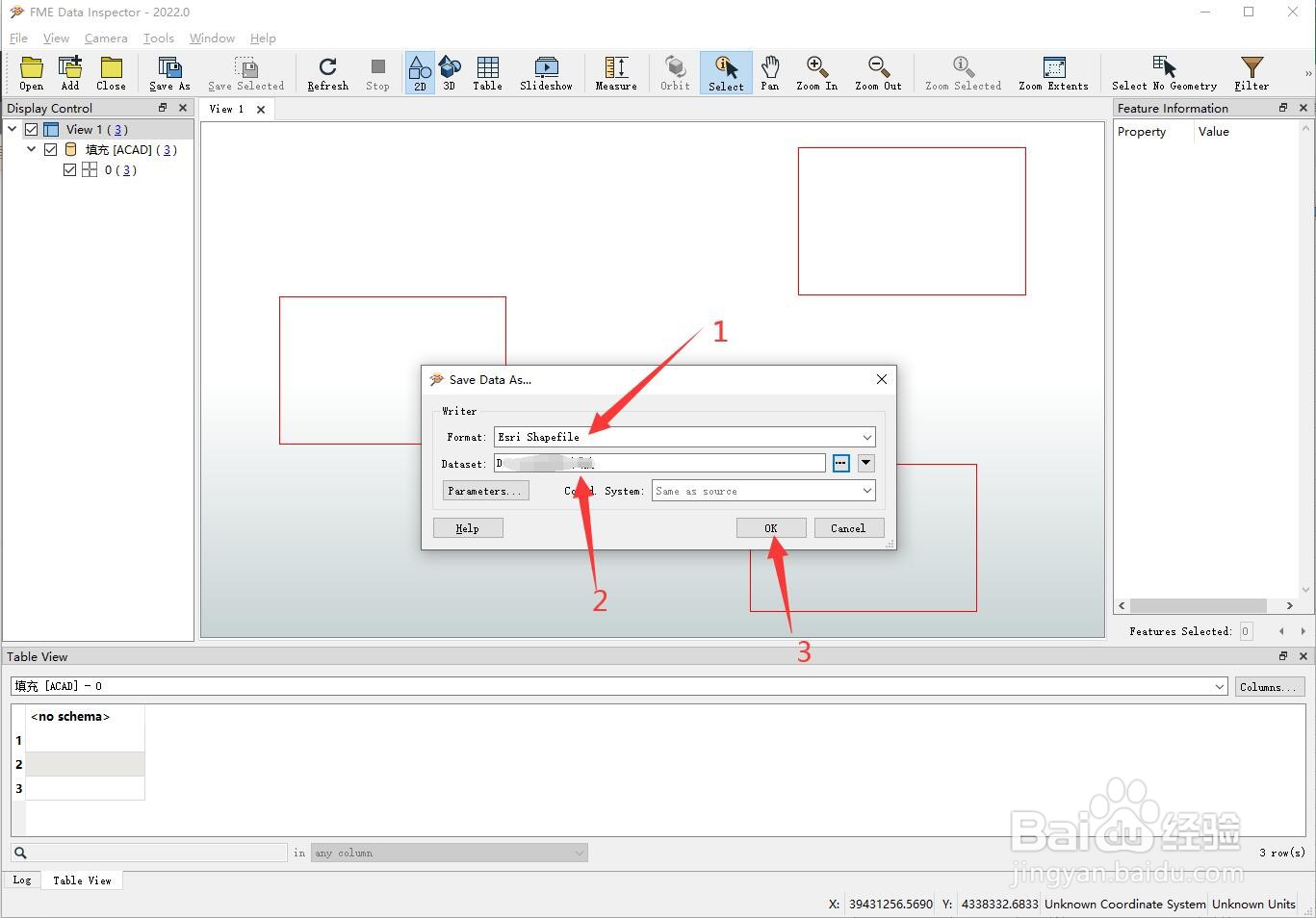Activate the Orbit tool
Image resolution: width=1316 pixels, height=918 pixels.
point(675,73)
